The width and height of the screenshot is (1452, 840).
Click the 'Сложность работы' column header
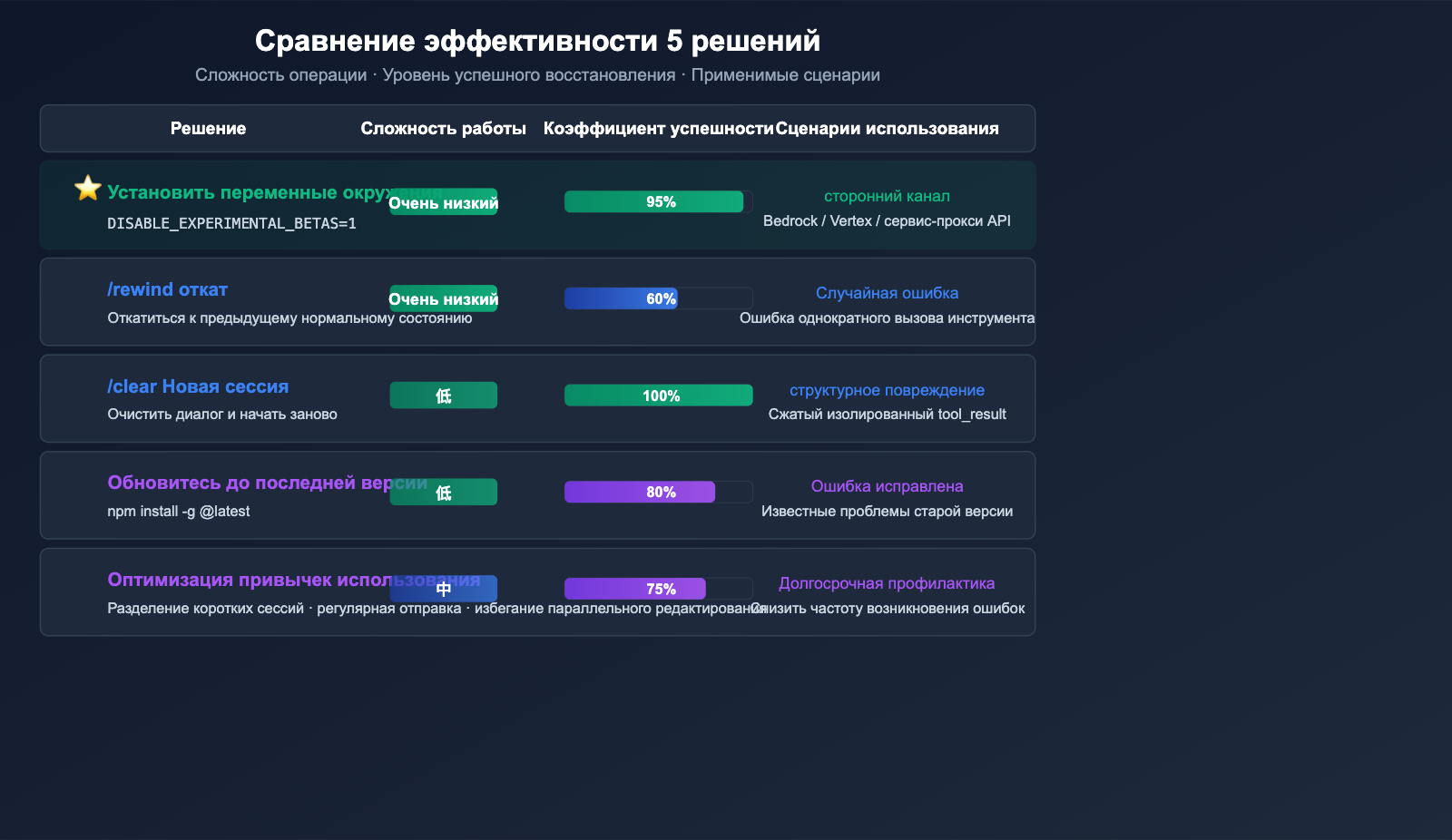444,128
